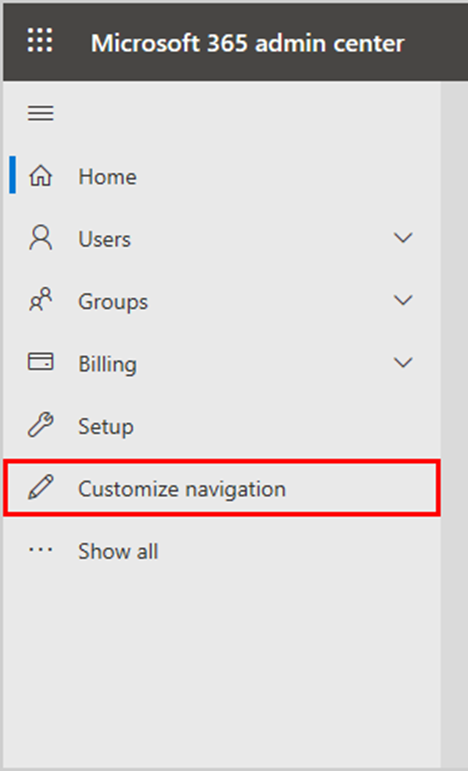Click the Customize navigation pencil icon

click(41, 487)
